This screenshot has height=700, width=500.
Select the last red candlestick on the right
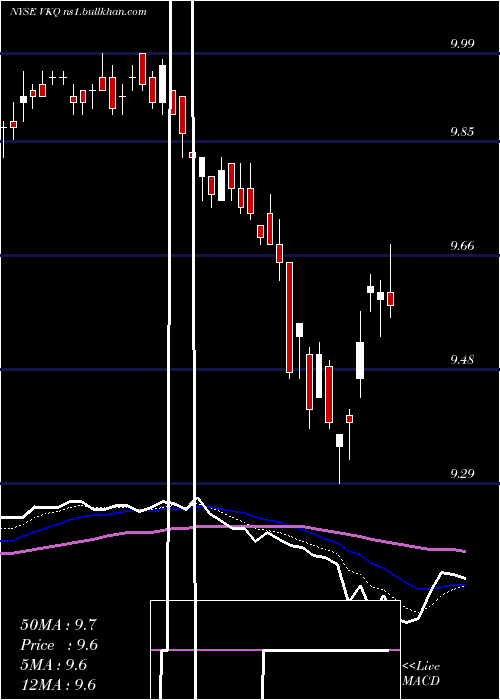[391, 299]
